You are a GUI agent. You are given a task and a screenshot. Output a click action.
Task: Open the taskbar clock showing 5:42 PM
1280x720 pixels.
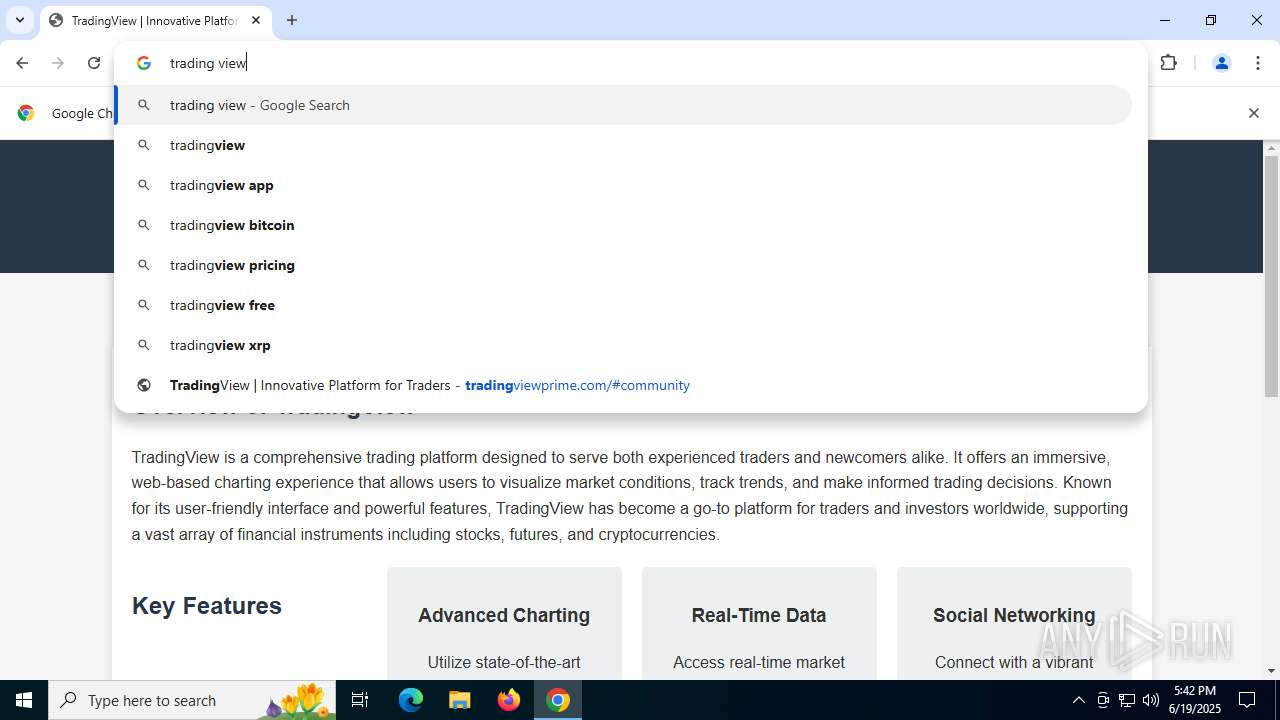tap(1196, 700)
